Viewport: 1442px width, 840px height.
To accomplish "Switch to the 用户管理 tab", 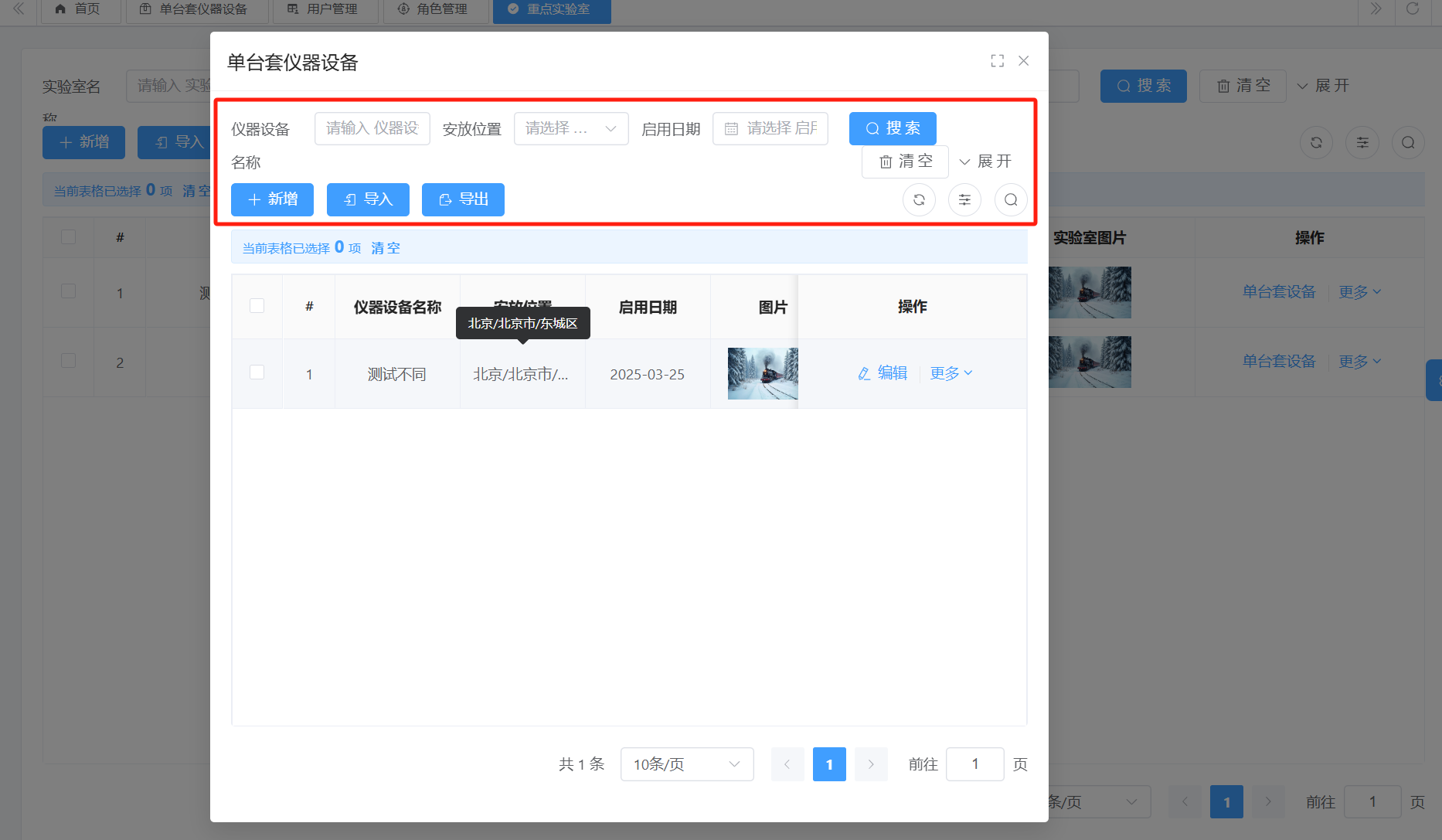I will point(323,9).
